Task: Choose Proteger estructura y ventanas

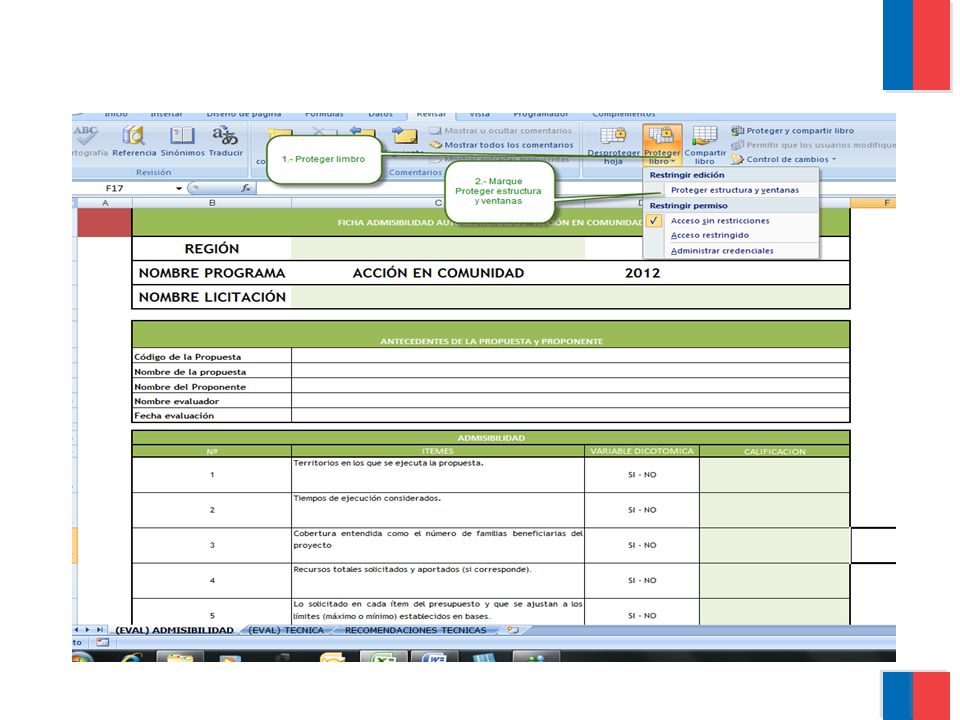Action: [735, 190]
